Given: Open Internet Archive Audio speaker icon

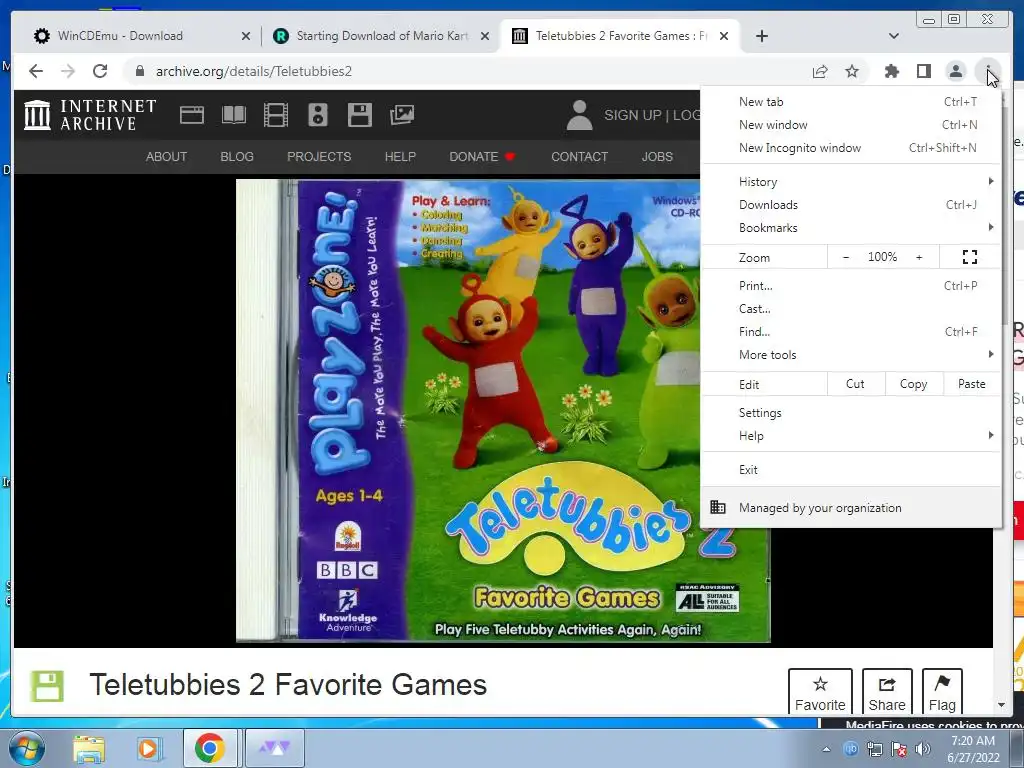Looking at the screenshot, I should tap(318, 115).
